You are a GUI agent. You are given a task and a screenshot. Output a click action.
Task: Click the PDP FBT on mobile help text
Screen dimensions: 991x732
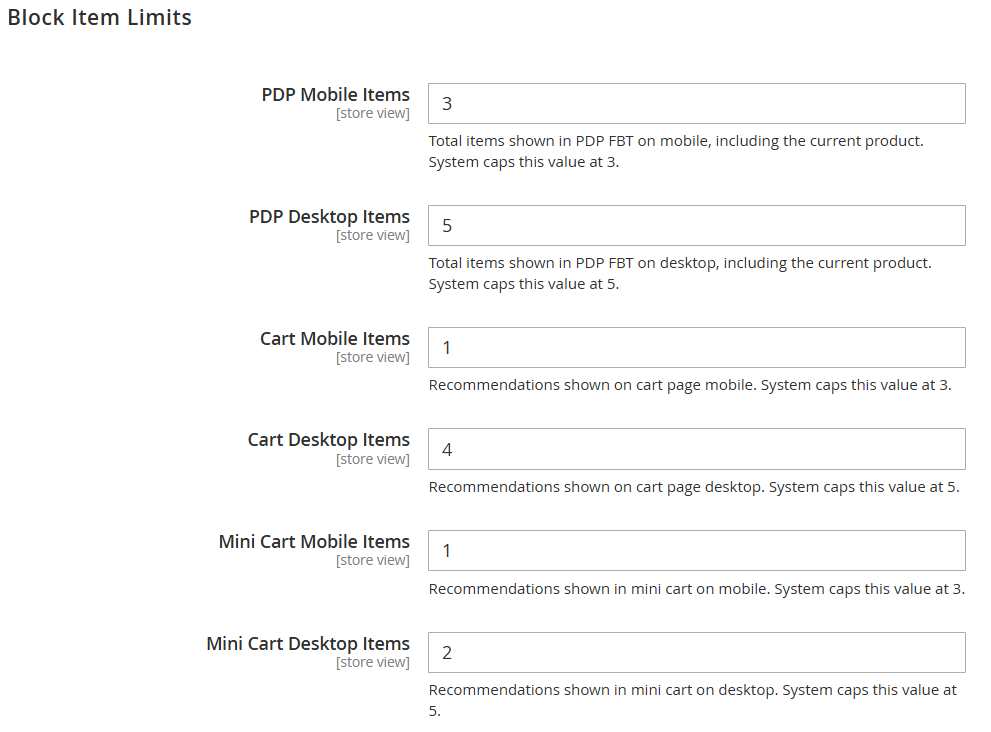point(676,151)
